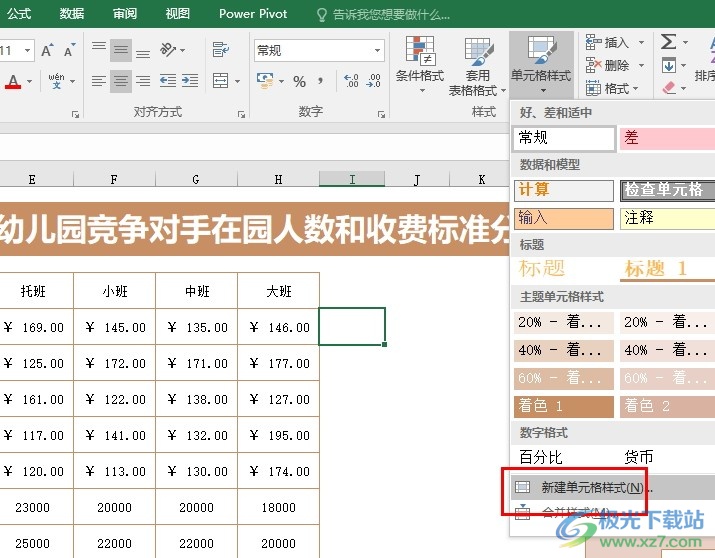The height and width of the screenshot is (558, 715).
Task: Click the Decrease Font Size icon
Action: tap(69, 50)
